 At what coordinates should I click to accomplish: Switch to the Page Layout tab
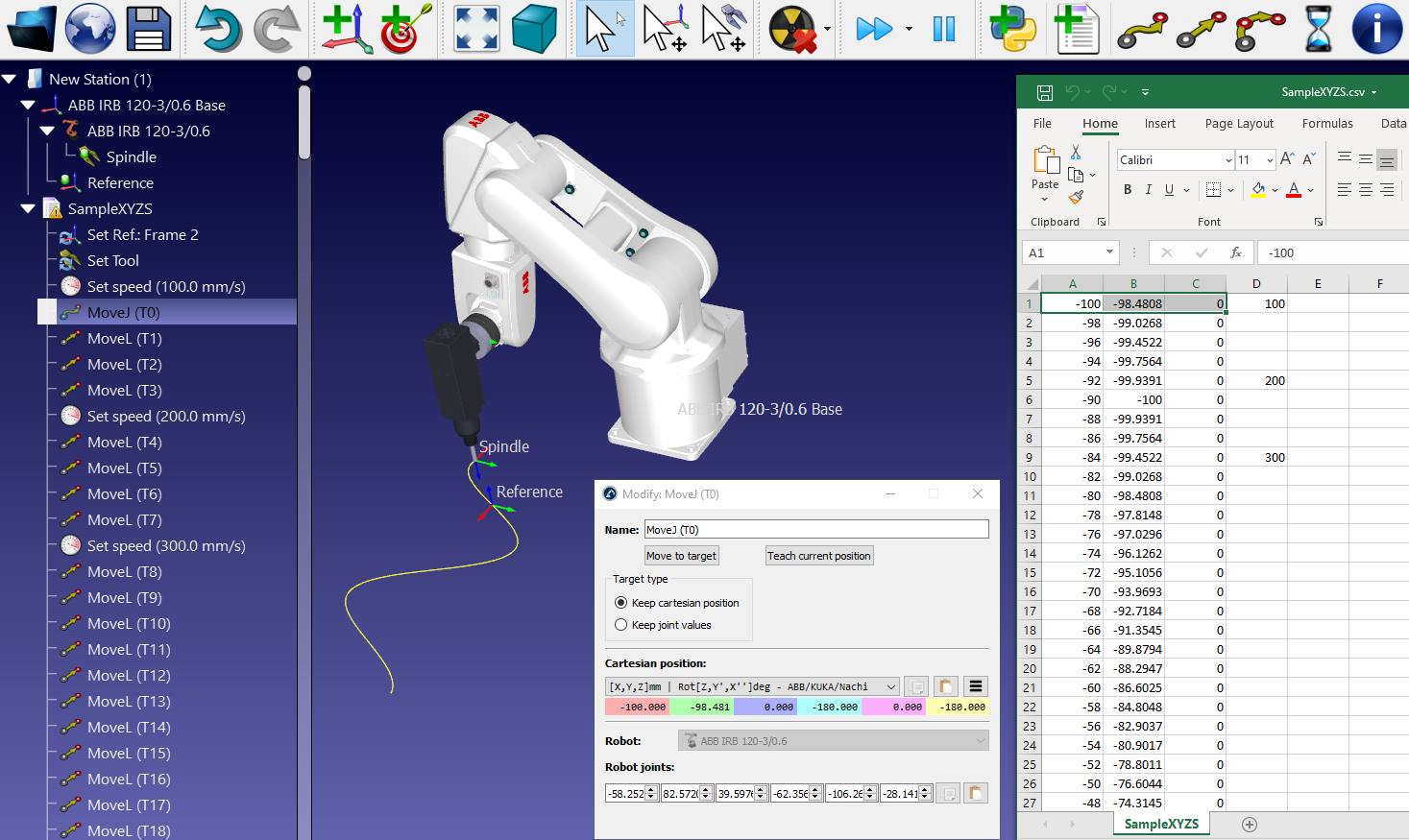[1238, 124]
